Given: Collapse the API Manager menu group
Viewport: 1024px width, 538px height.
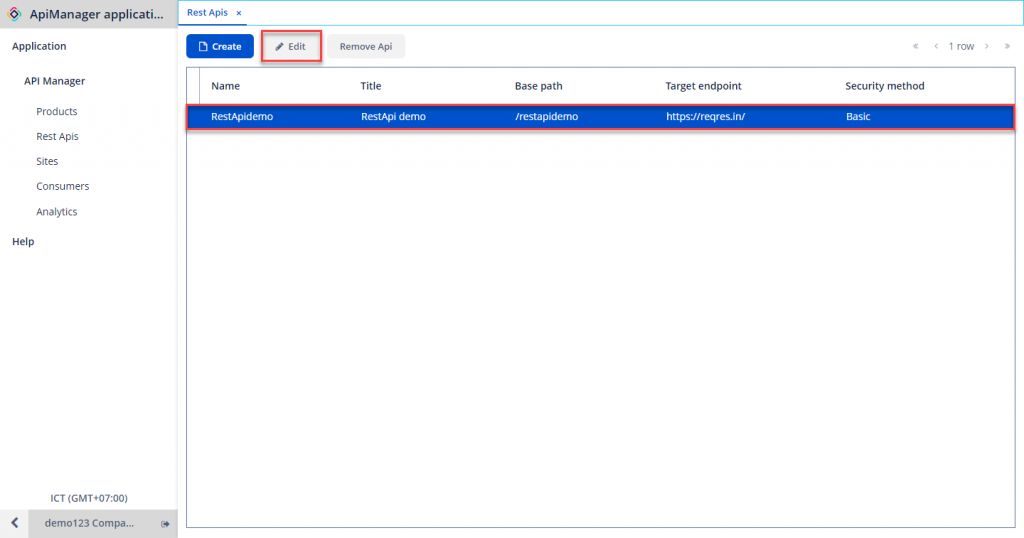Looking at the screenshot, I should [54, 81].
